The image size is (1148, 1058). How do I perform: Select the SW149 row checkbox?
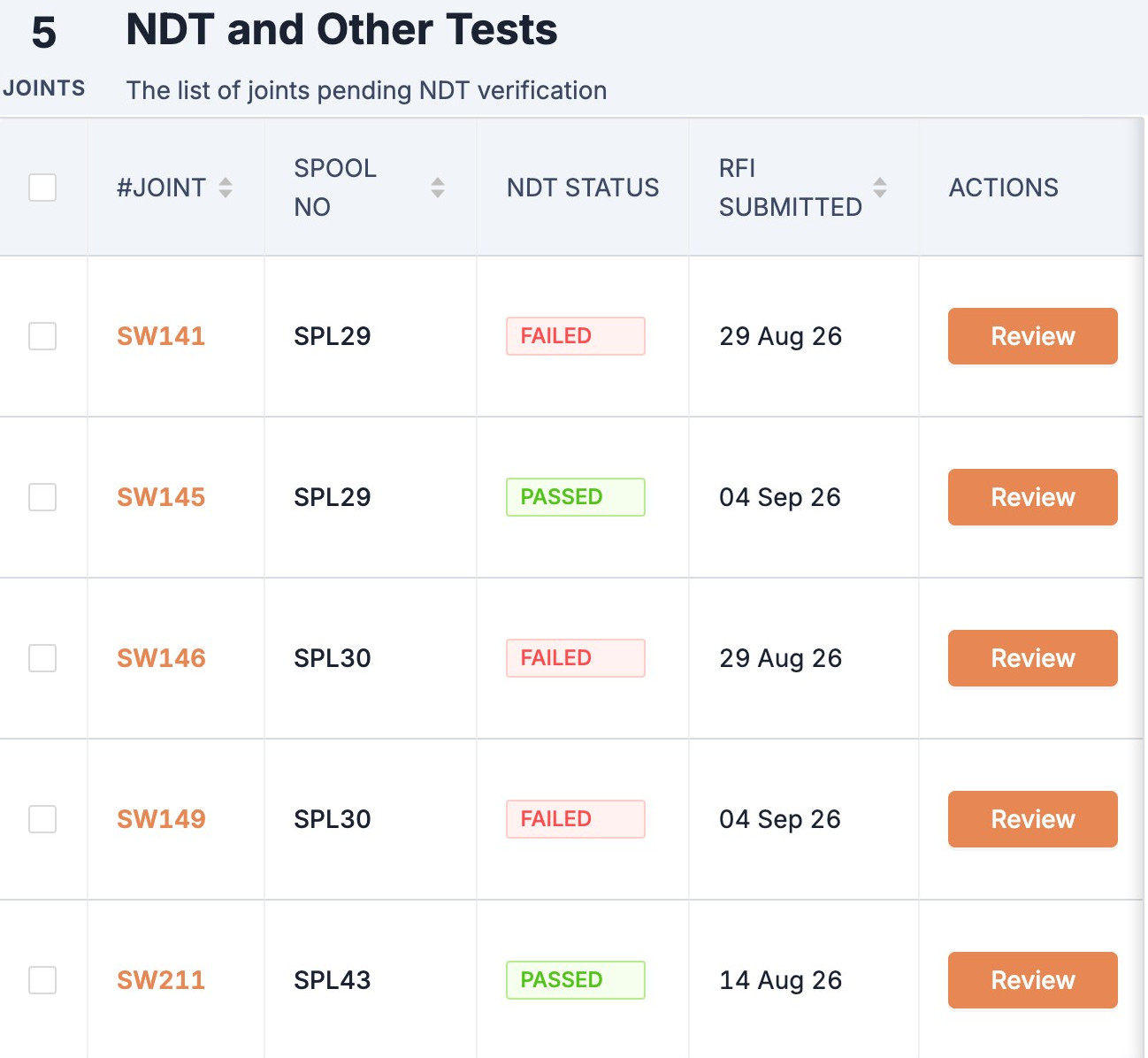(42, 819)
